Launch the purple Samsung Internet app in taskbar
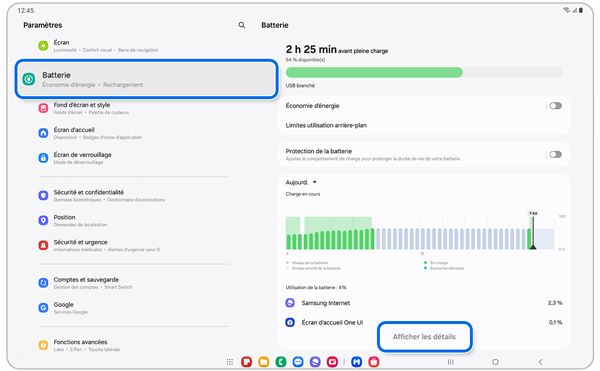 [x=315, y=361]
